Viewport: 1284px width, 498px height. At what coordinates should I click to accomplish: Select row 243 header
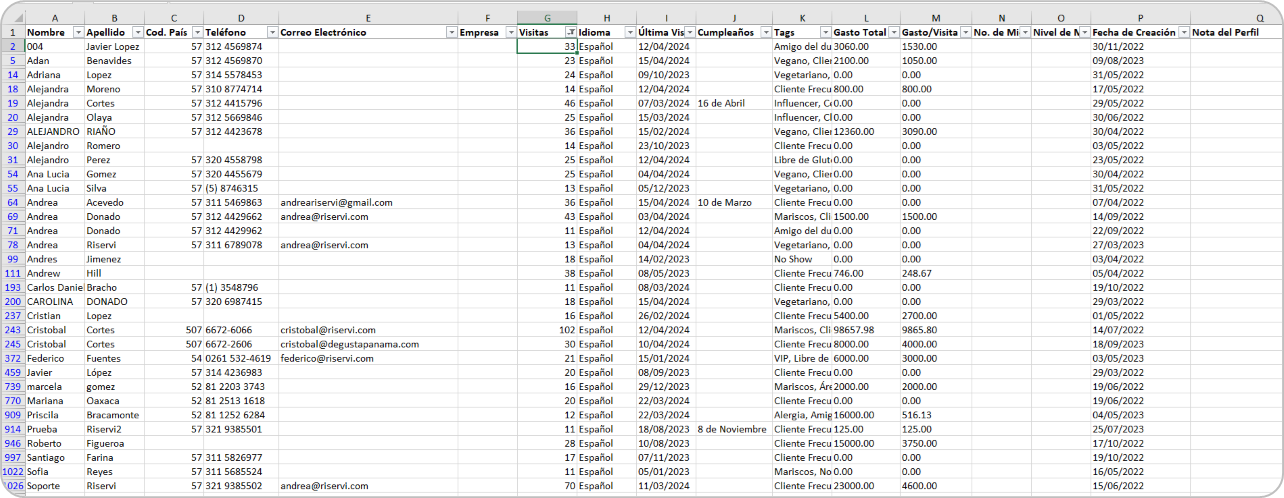tap(13, 330)
